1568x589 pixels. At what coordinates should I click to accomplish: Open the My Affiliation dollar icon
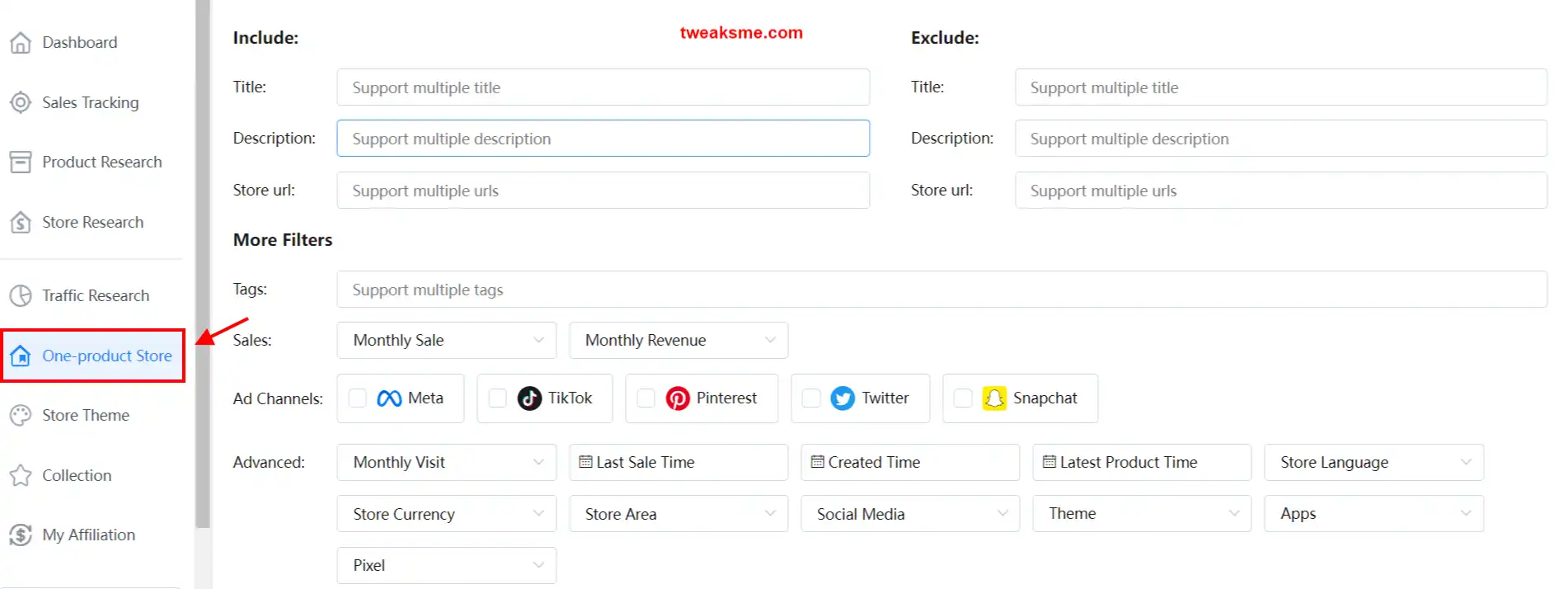pyautogui.click(x=21, y=535)
